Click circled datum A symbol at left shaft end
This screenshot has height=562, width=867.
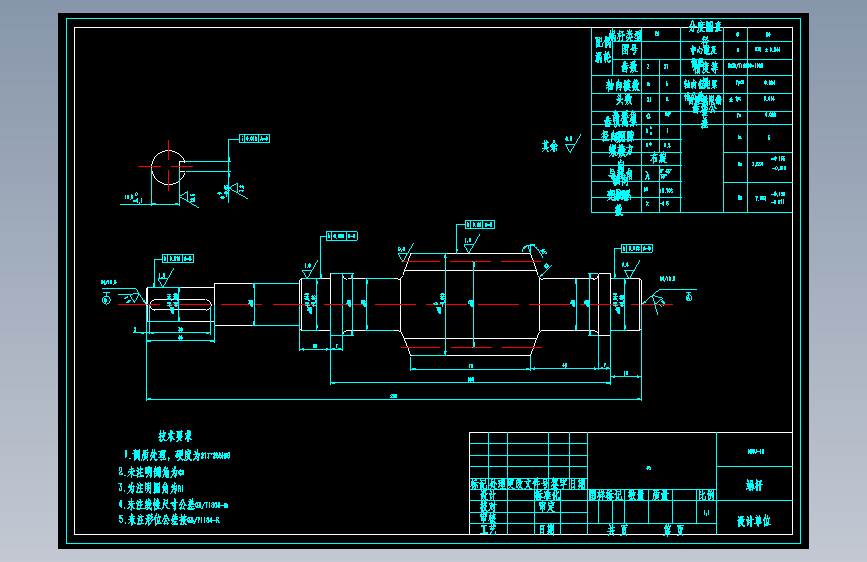point(106,299)
